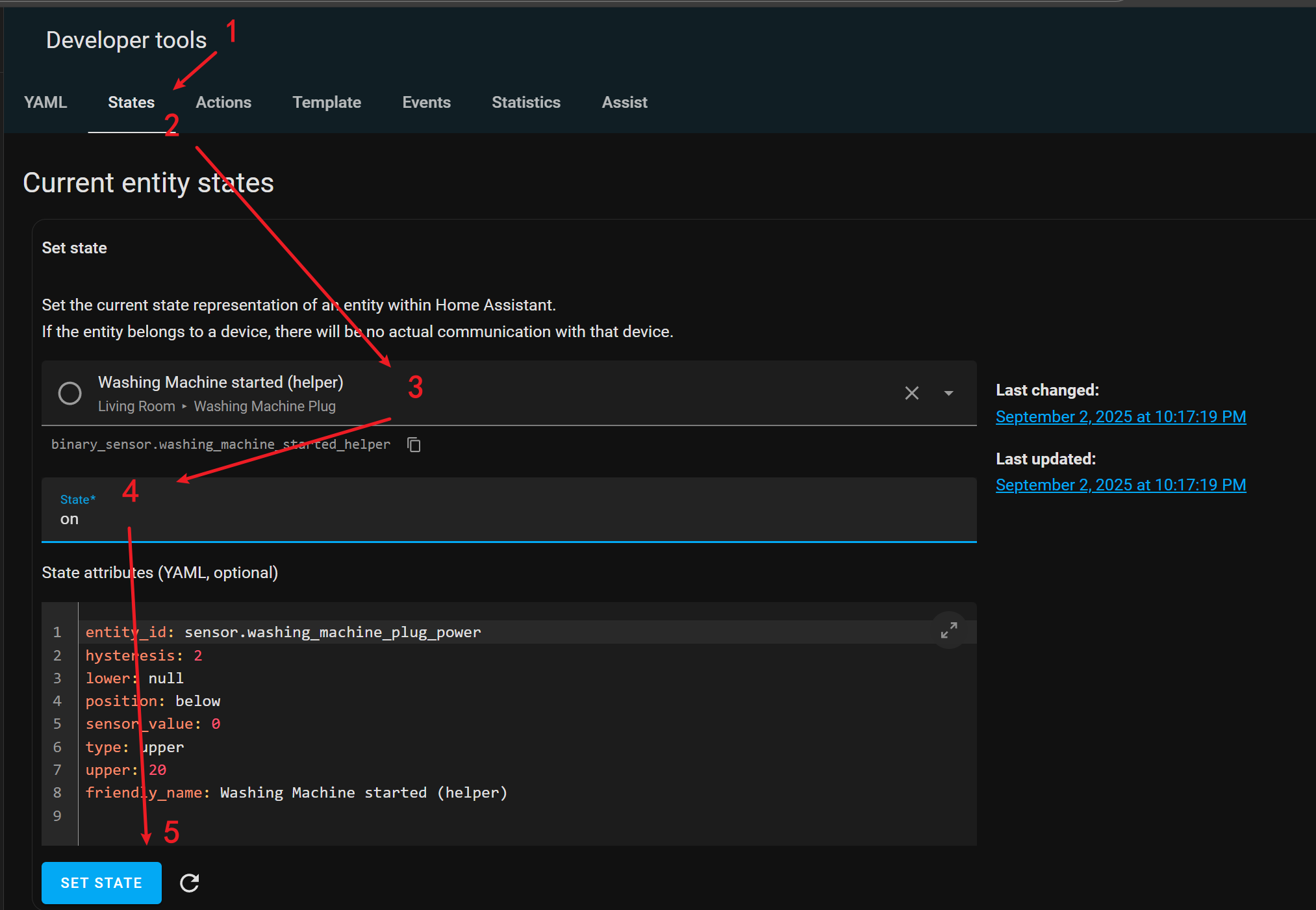Switch to the Statistics tab
Viewport: 1316px width, 910px height.
pyautogui.click(x=526, y=102)
